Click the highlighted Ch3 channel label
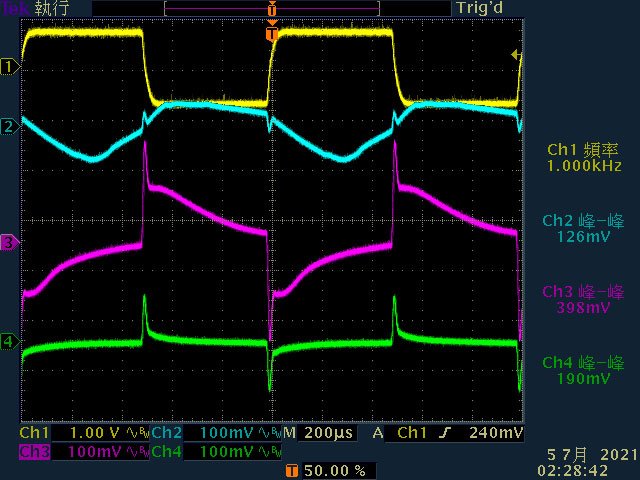Viewport: 640px width, 480px height. [34, 451]
